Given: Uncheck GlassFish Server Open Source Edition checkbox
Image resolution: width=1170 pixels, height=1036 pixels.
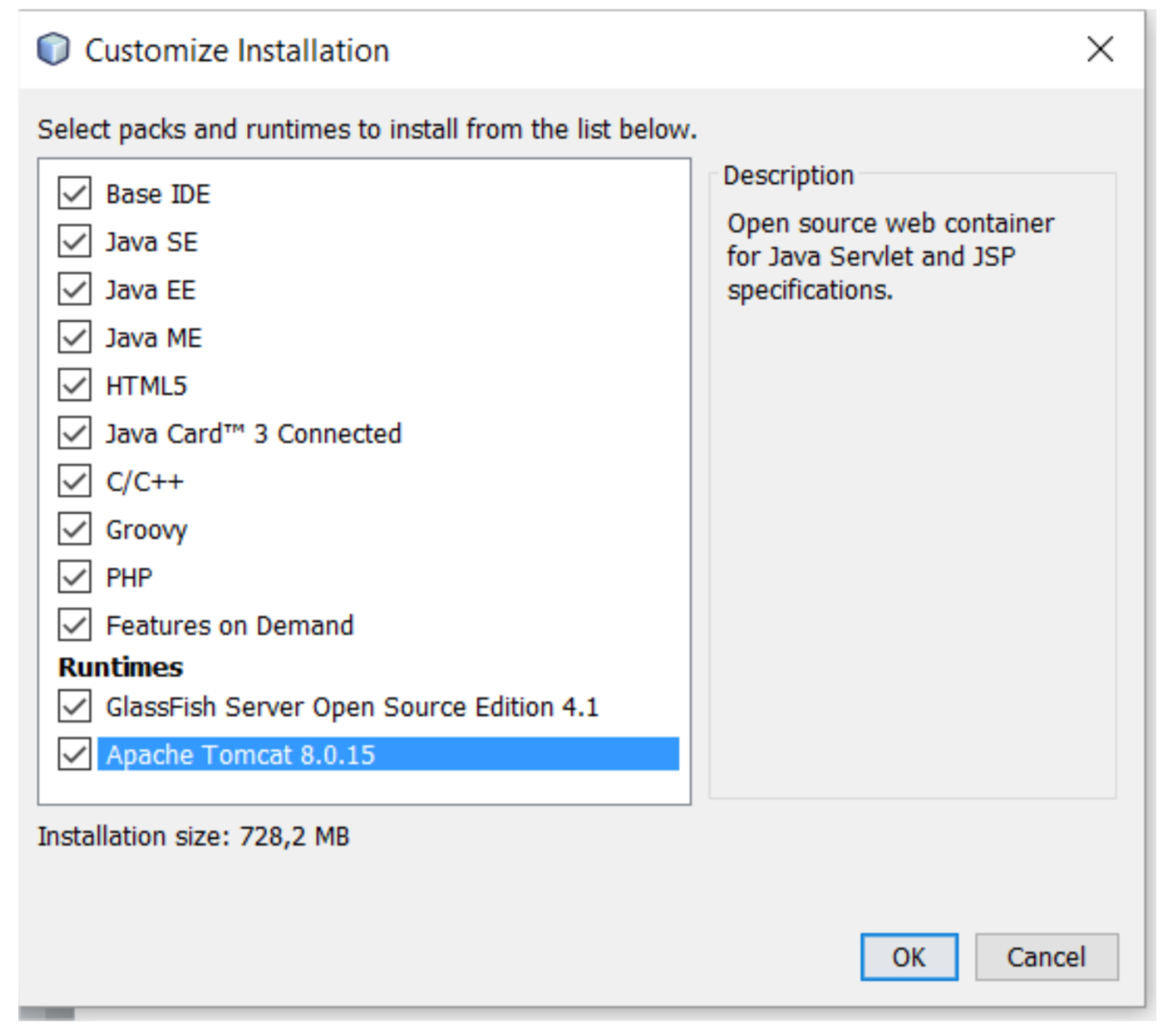Looking at the screenshot, I should [x=75, y=706].
